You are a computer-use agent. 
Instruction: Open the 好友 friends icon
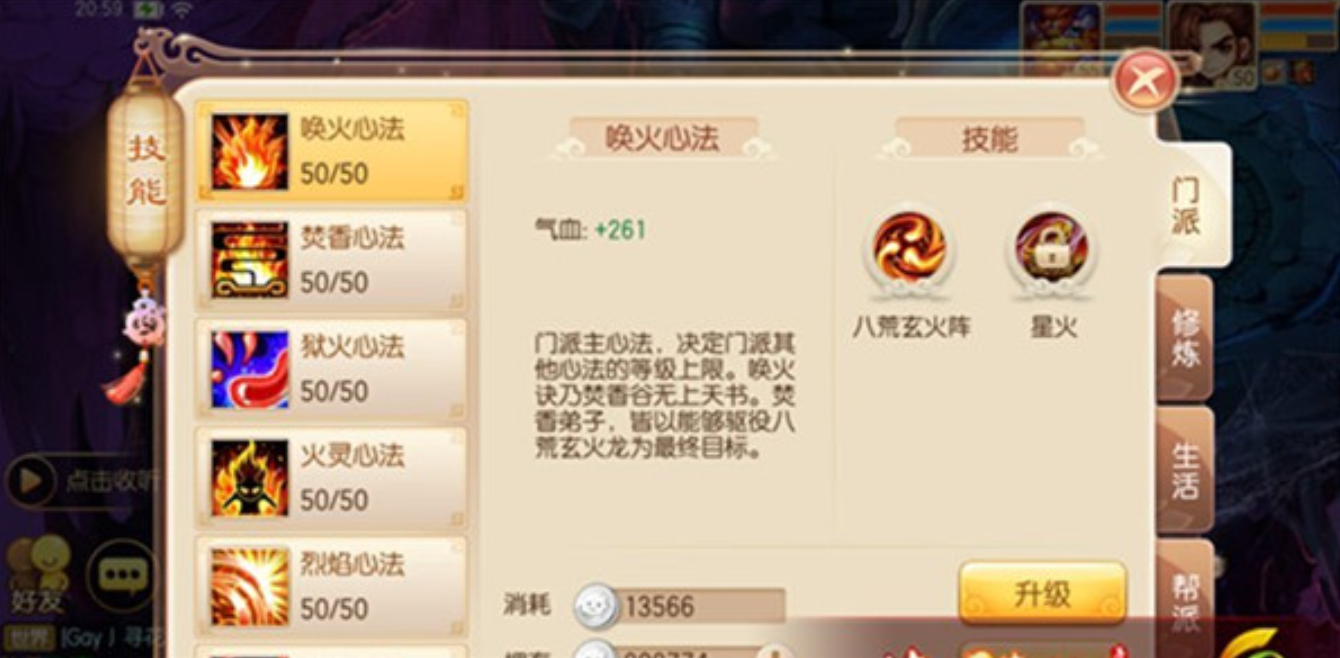pyautogui.click(x=38, y=575)
